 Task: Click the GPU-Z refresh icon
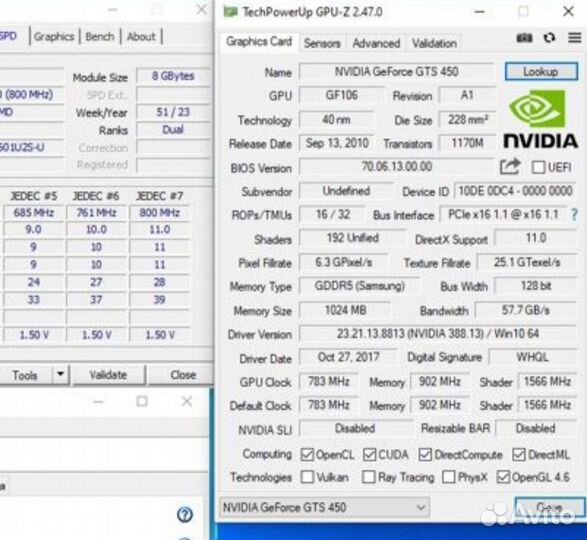click(549, 38)
